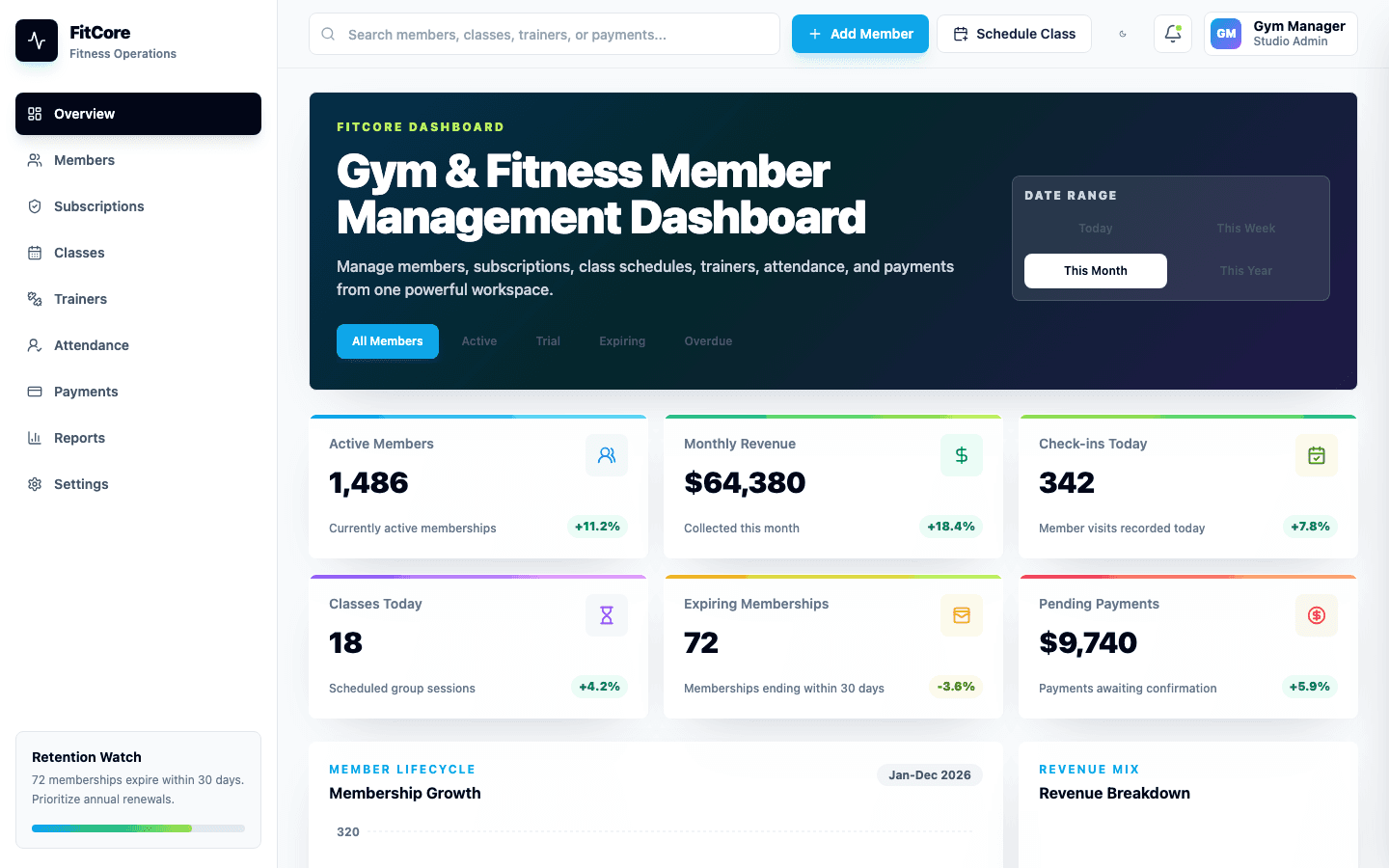Click the Collected this month text
1389x868 pixels.
point(742,529)
